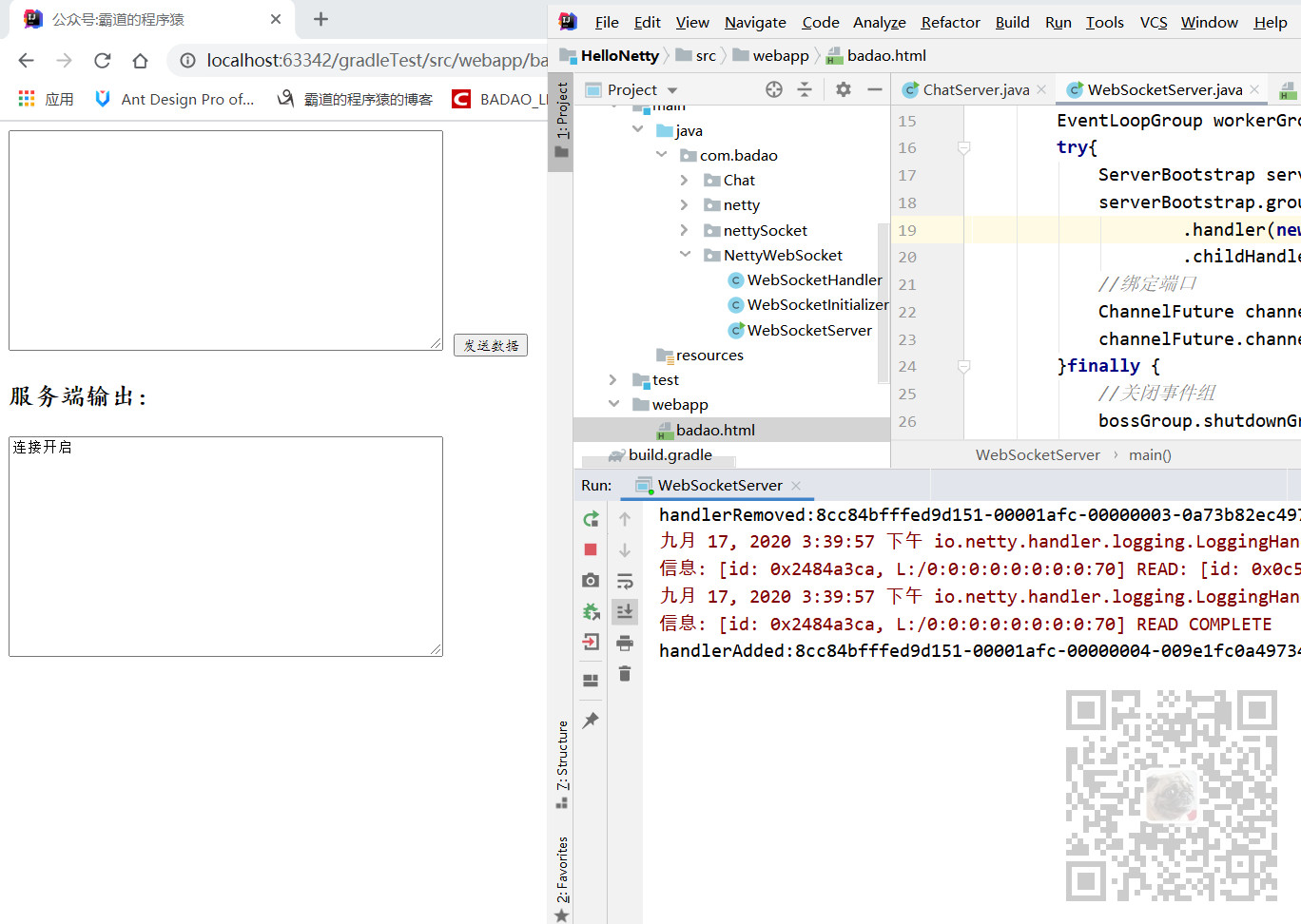The height and width of the screenshot is (924, 1301).
Task: Close the ChatServer.java tab
Action: coord(1041,89)
